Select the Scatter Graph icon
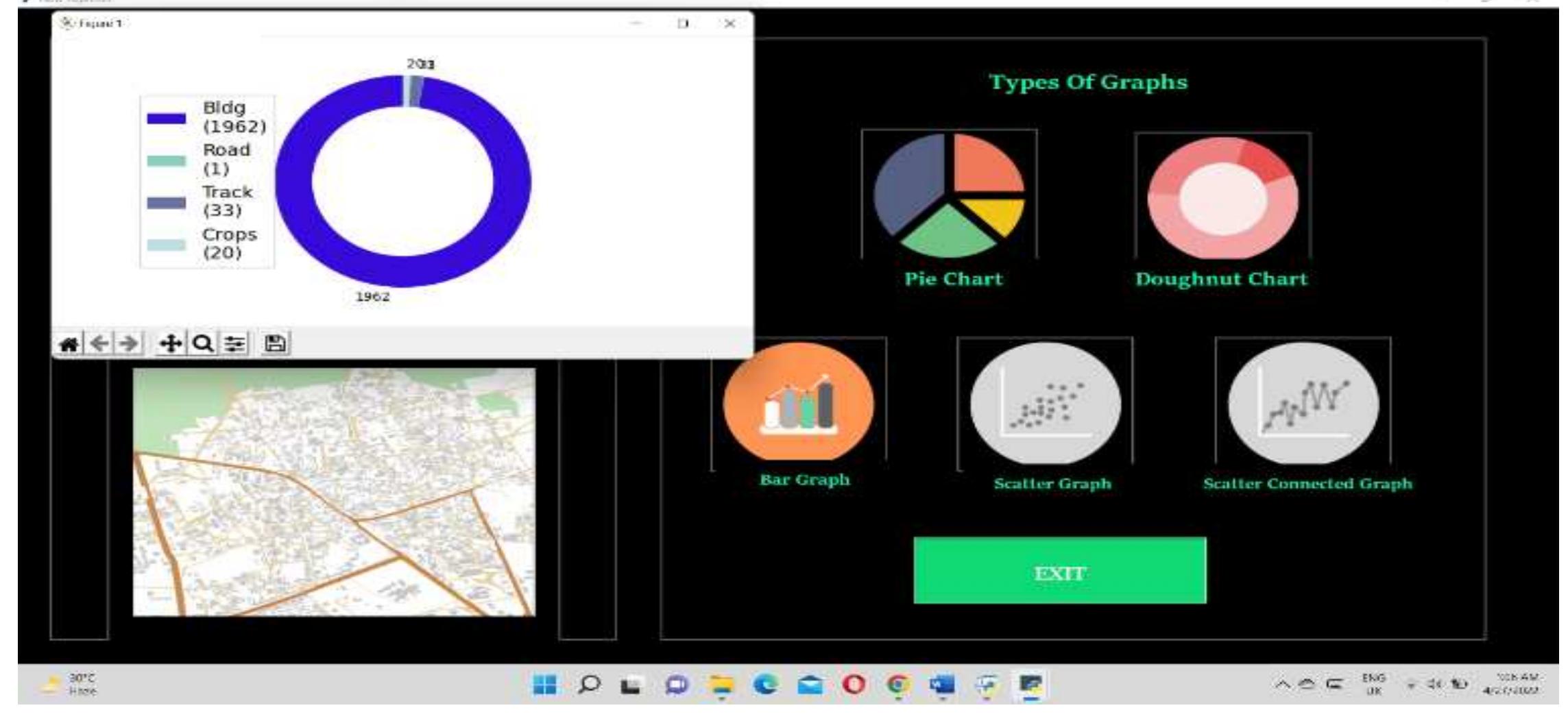Viewport: 1568px width, 723px height. pyautogui.click(x=1045, y=404)
